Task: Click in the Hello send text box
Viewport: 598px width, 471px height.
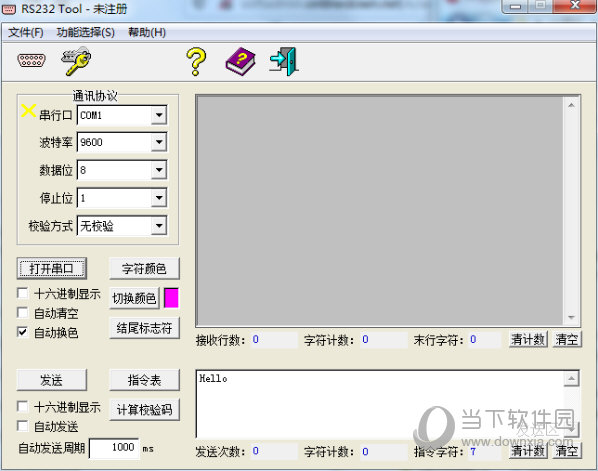Action: pos(379,403)
